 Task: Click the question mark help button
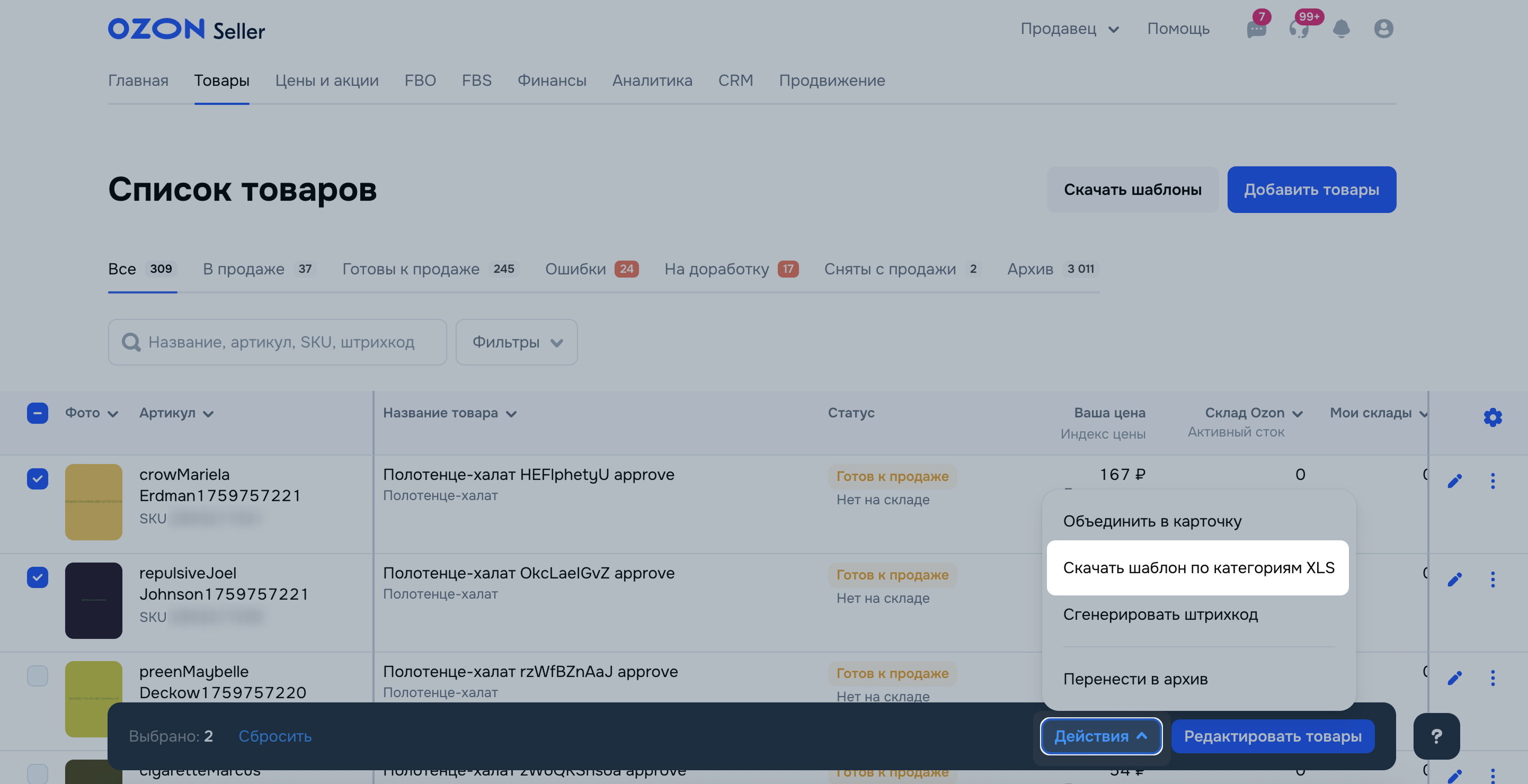click(1436, 736)
